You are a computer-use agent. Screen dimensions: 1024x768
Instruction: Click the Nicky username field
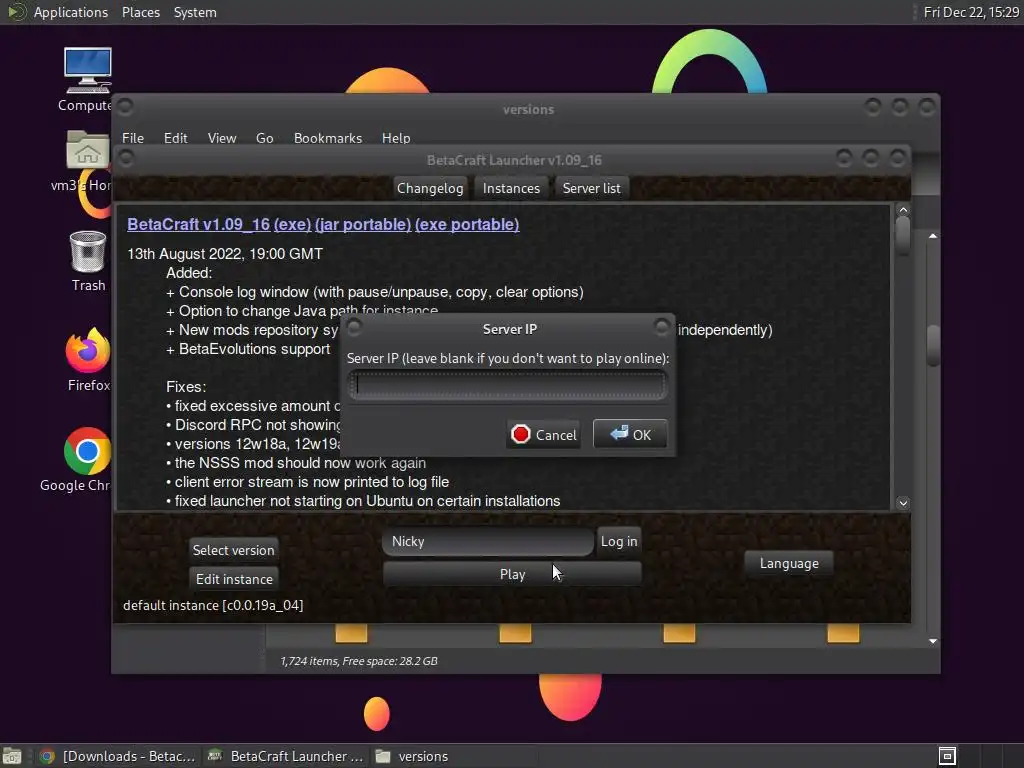[488, 541]
